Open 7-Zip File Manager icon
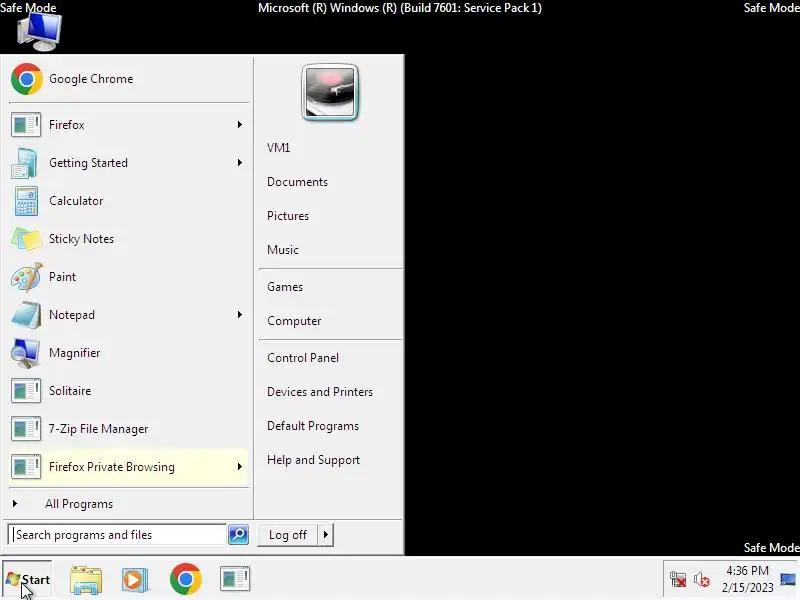The width and height of the screenshot is (800, 600). pos(26,429)
